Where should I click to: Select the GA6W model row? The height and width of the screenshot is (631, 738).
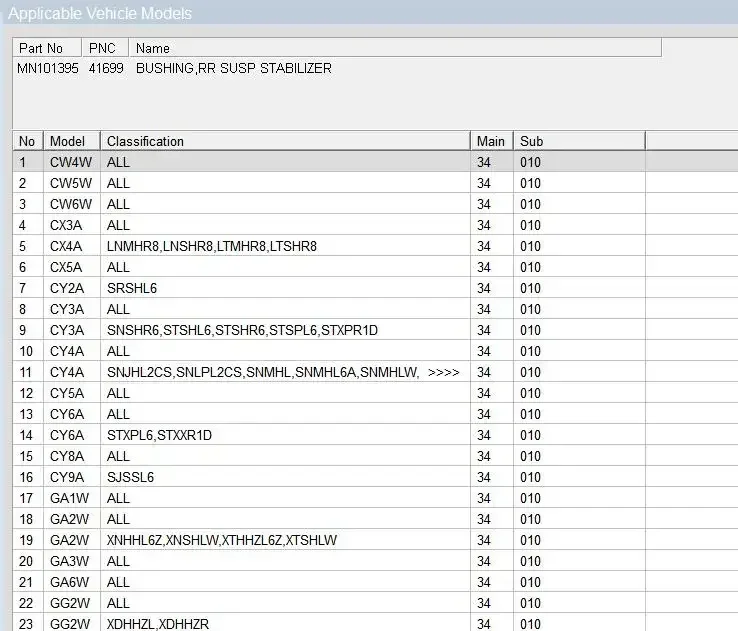[376, 582]
